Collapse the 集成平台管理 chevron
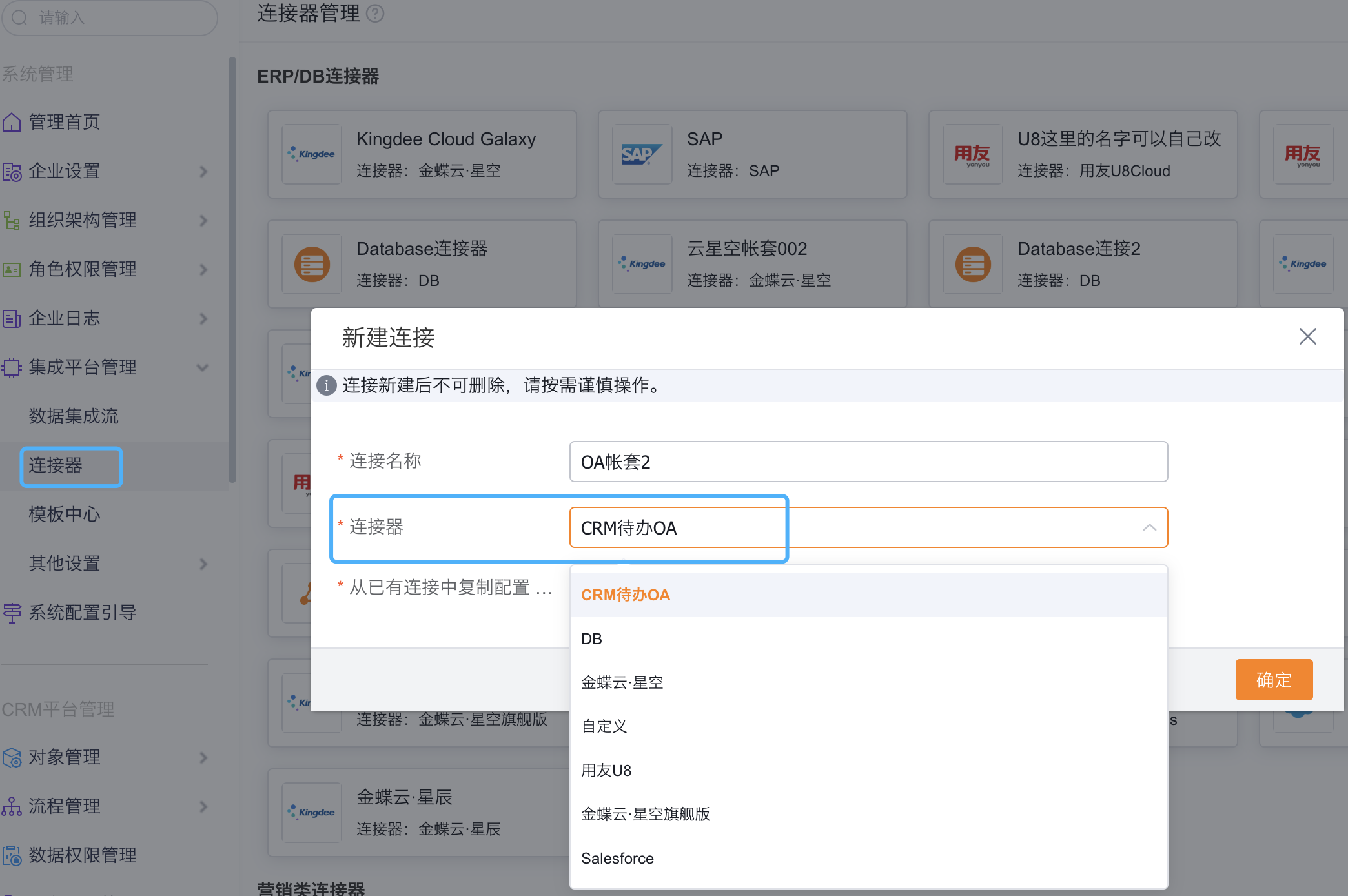 [203, 367]
